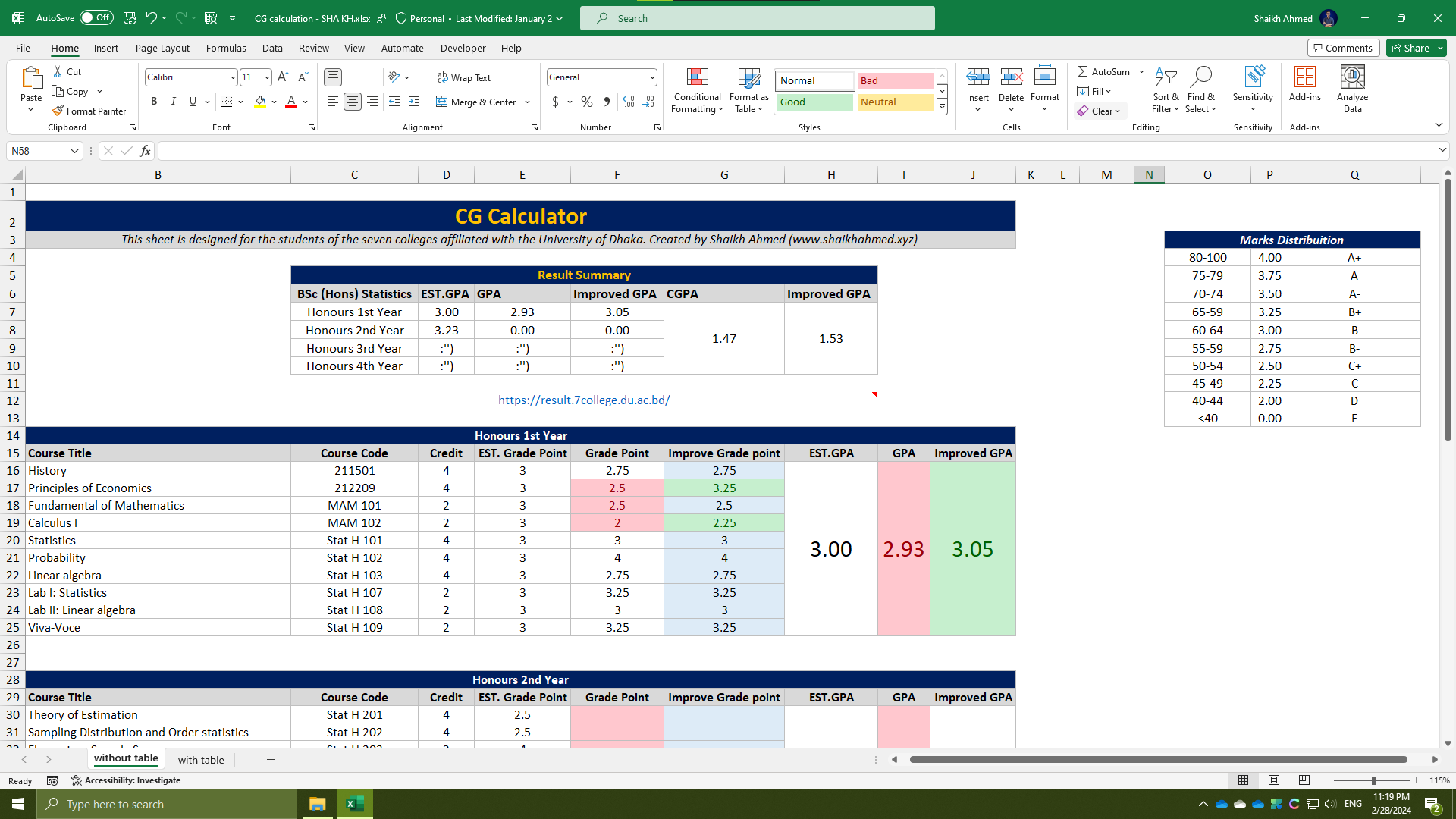This screenshot has width=1456, height=819.
Task: Switch to Formulas ribbon tab
Action: 226,48
